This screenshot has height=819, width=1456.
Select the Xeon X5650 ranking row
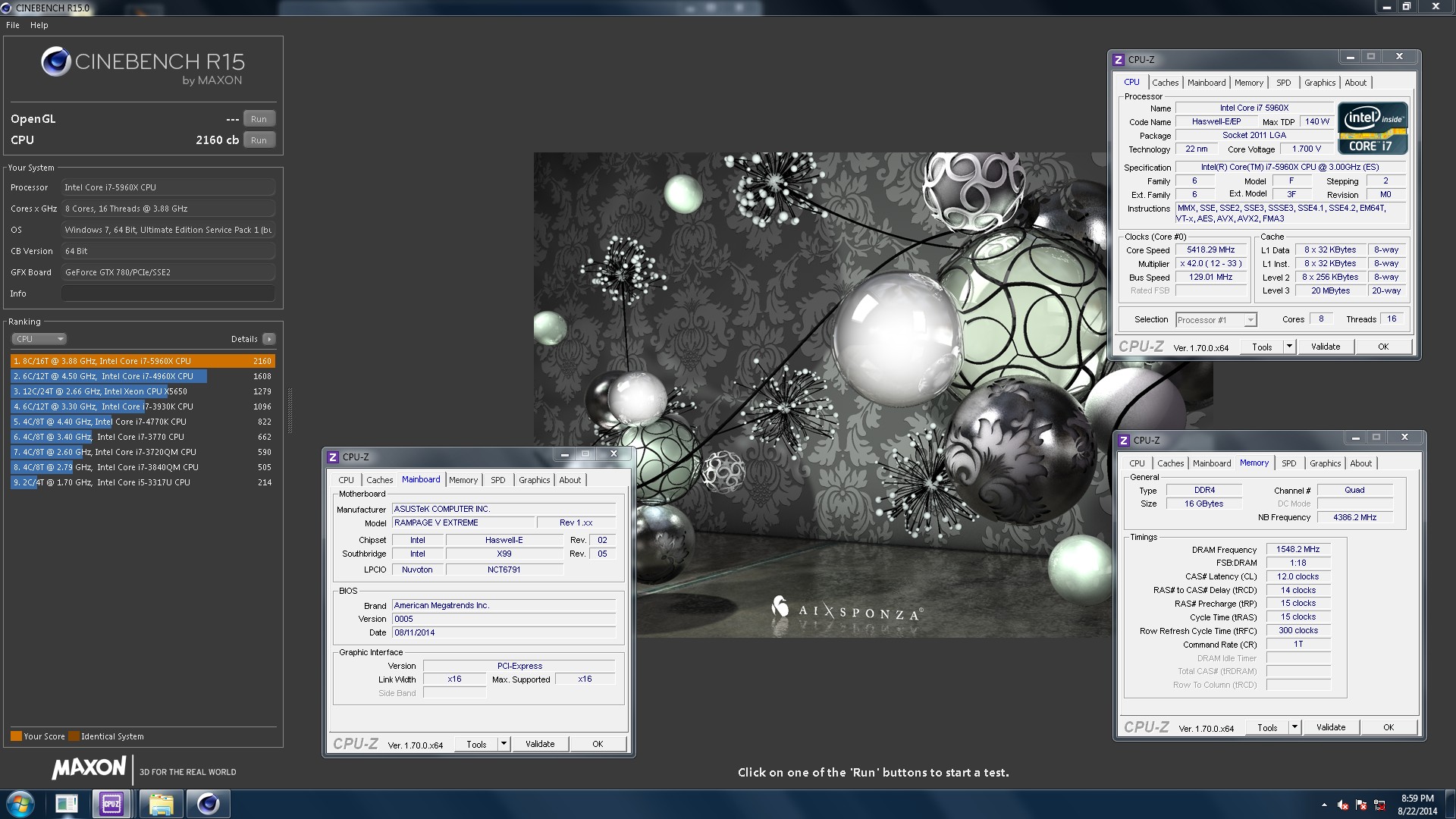[x=143, y=391]
